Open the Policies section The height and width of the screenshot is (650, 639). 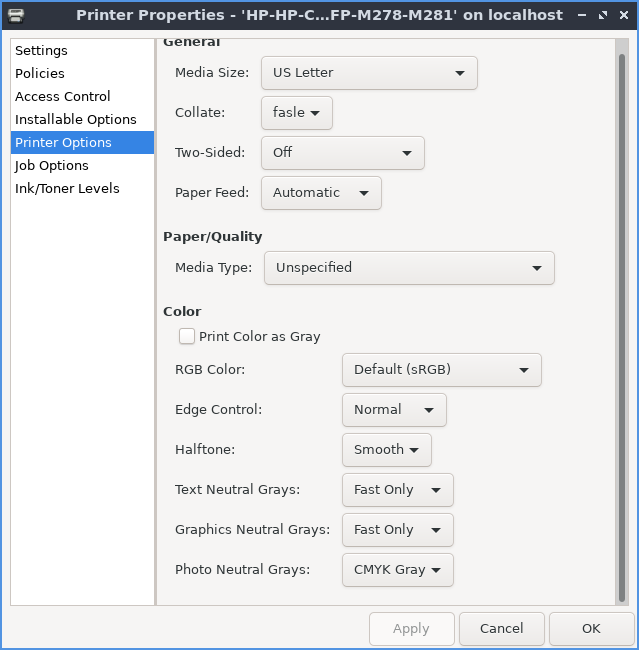[40, 74]
